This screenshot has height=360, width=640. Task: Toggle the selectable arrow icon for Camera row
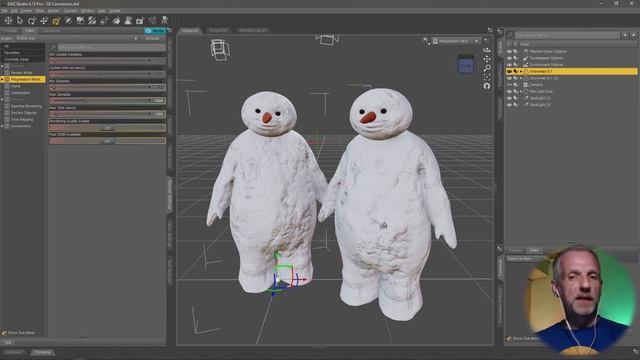[516, 84]
